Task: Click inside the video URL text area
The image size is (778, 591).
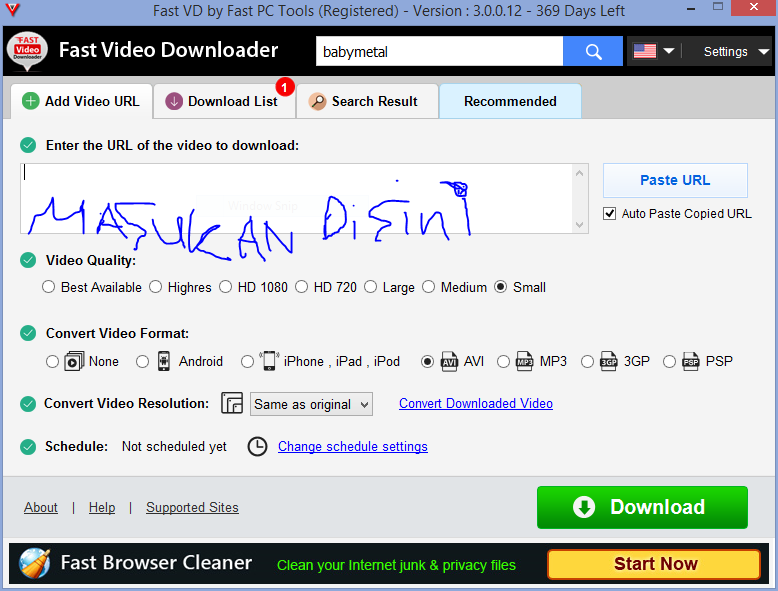Action: tap(297, 198)
